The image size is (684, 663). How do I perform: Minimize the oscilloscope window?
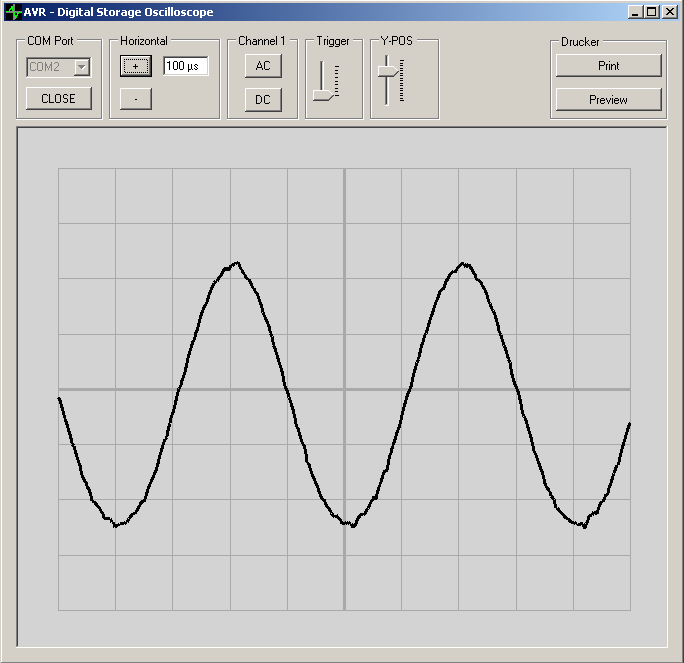click(x=635, y=12)
